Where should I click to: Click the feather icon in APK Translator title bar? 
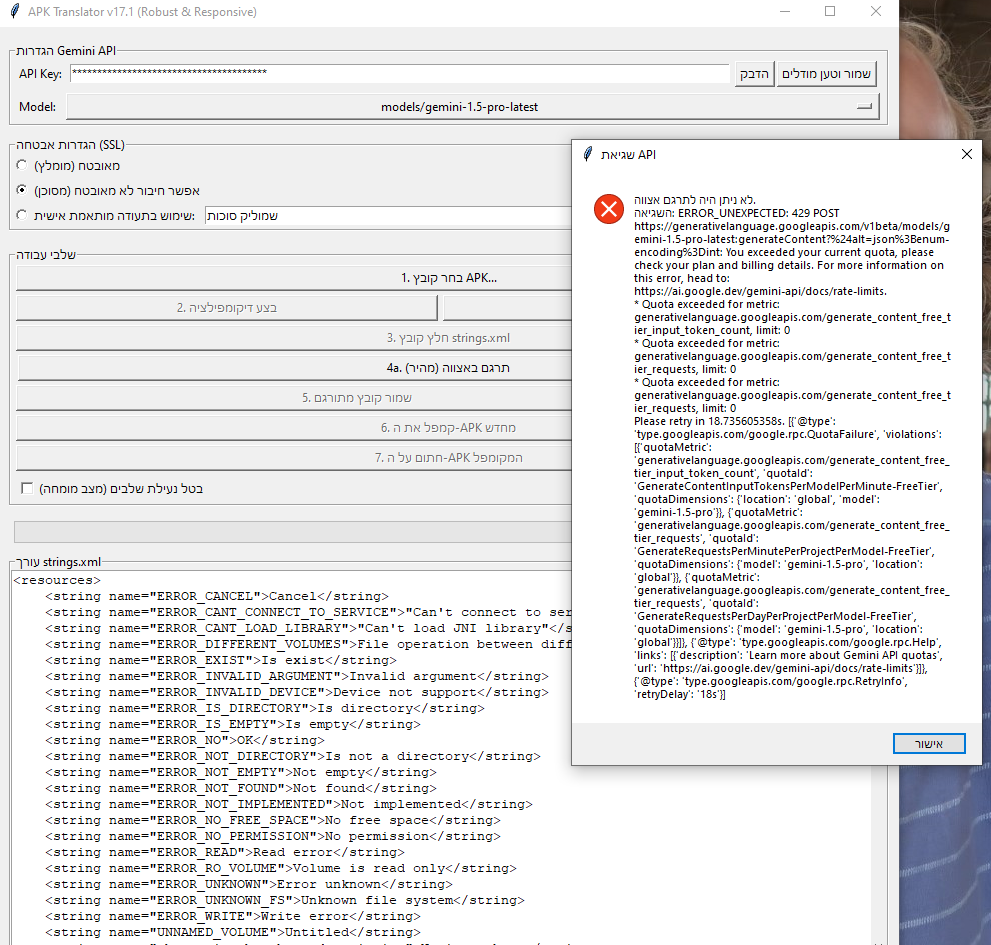coord(12,12)
